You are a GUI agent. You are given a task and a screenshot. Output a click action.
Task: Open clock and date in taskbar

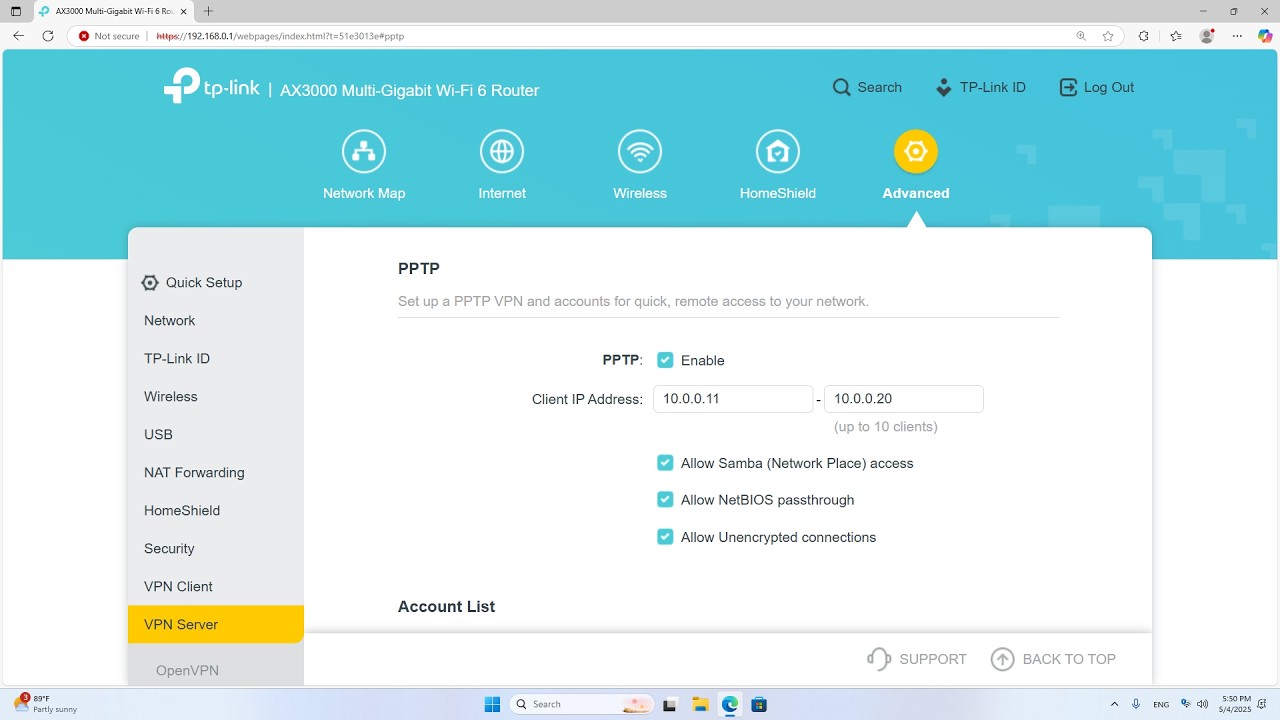tap(1236, 704)
